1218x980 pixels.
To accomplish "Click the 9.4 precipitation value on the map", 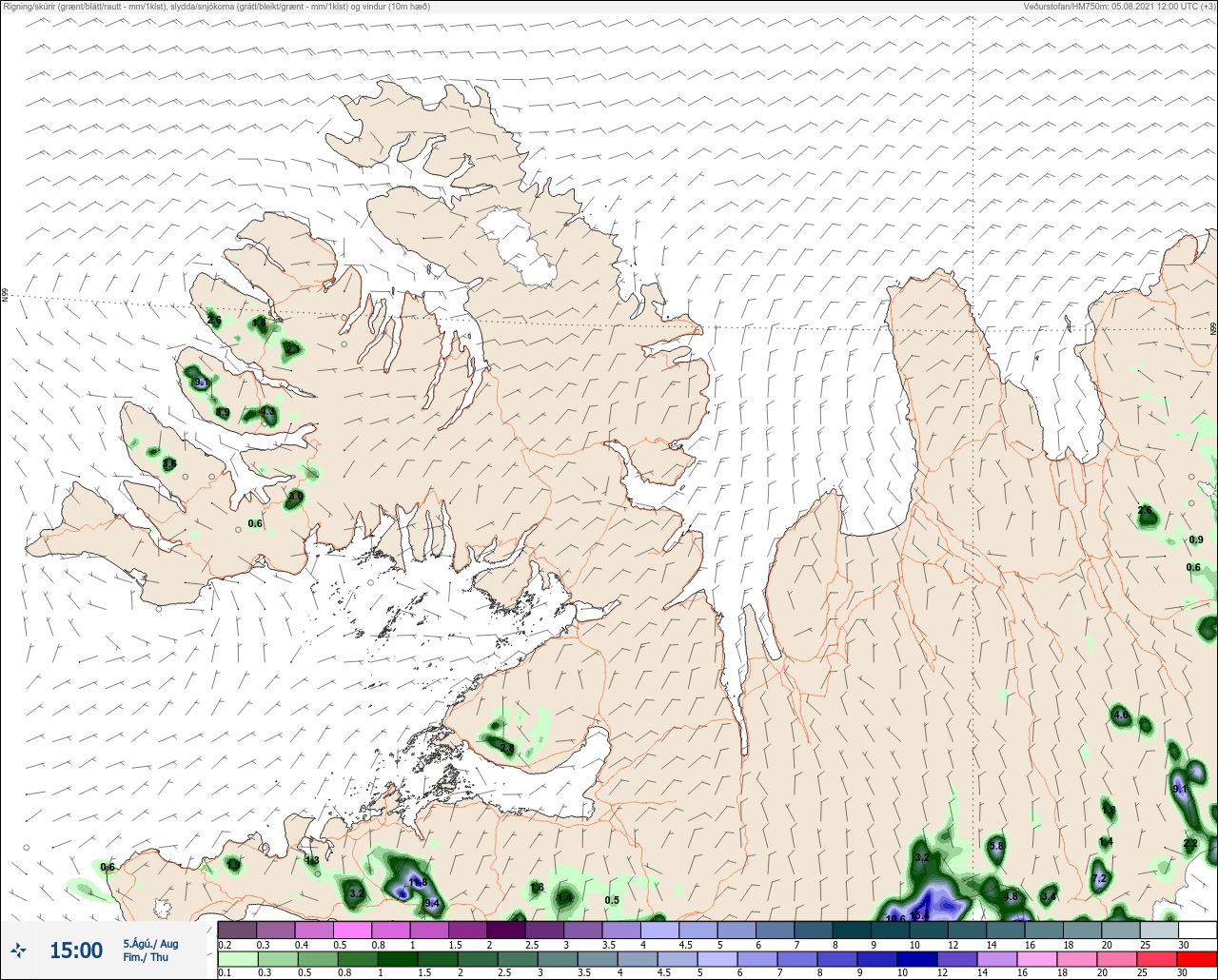I will point(432,903).
